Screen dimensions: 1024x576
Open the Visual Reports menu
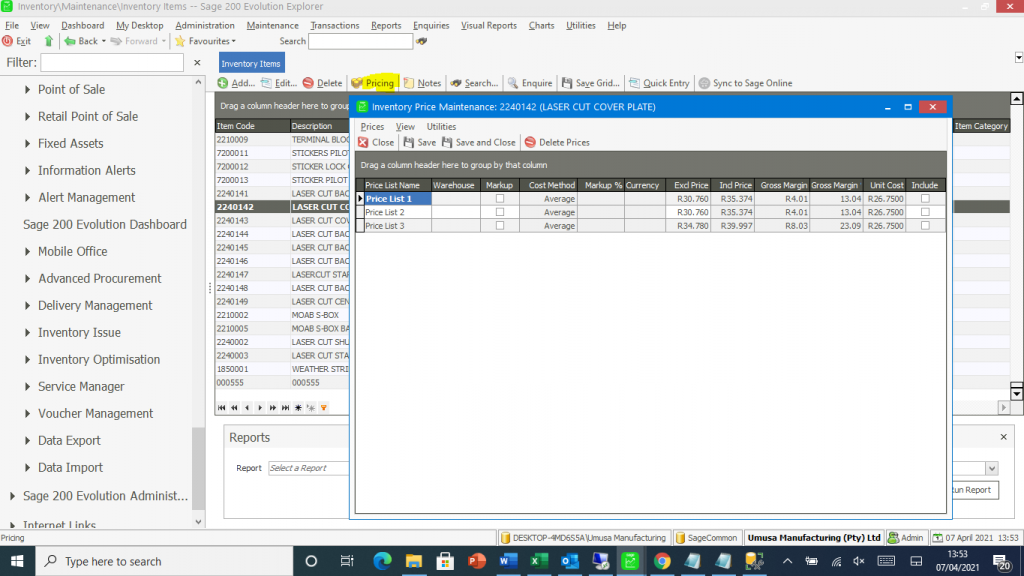488,25
